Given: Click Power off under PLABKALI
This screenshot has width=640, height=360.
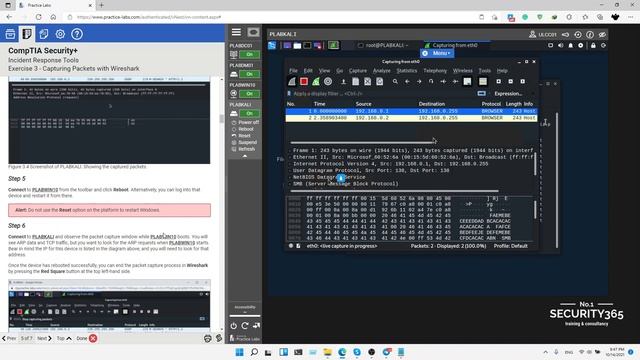Looking at the screenshot, I should pyautogui.click(x=248, y=122).
